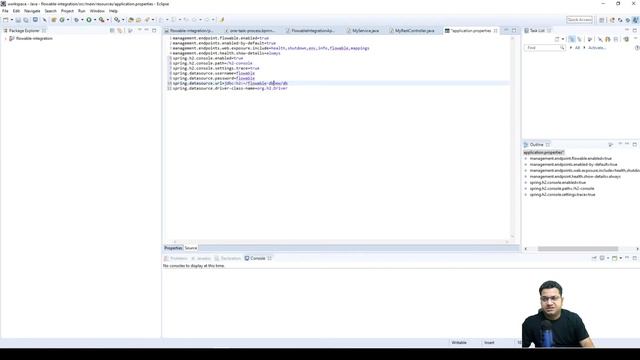Click the green Run button icon
The height and width of the screenshot is (360, 640).
[89, 20]
